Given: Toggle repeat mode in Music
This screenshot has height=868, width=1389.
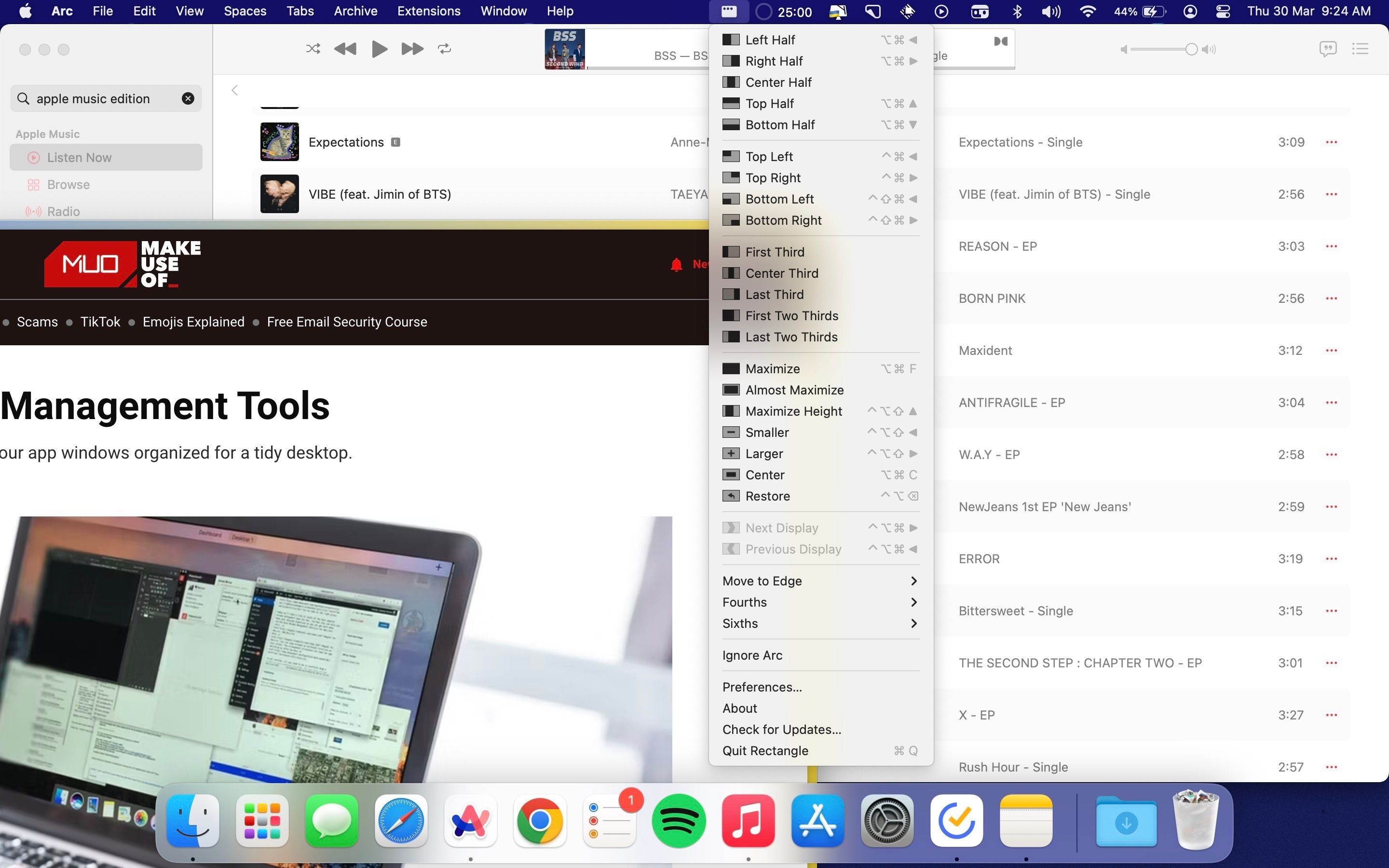Looking at the screenshot, I should [444, 49].
